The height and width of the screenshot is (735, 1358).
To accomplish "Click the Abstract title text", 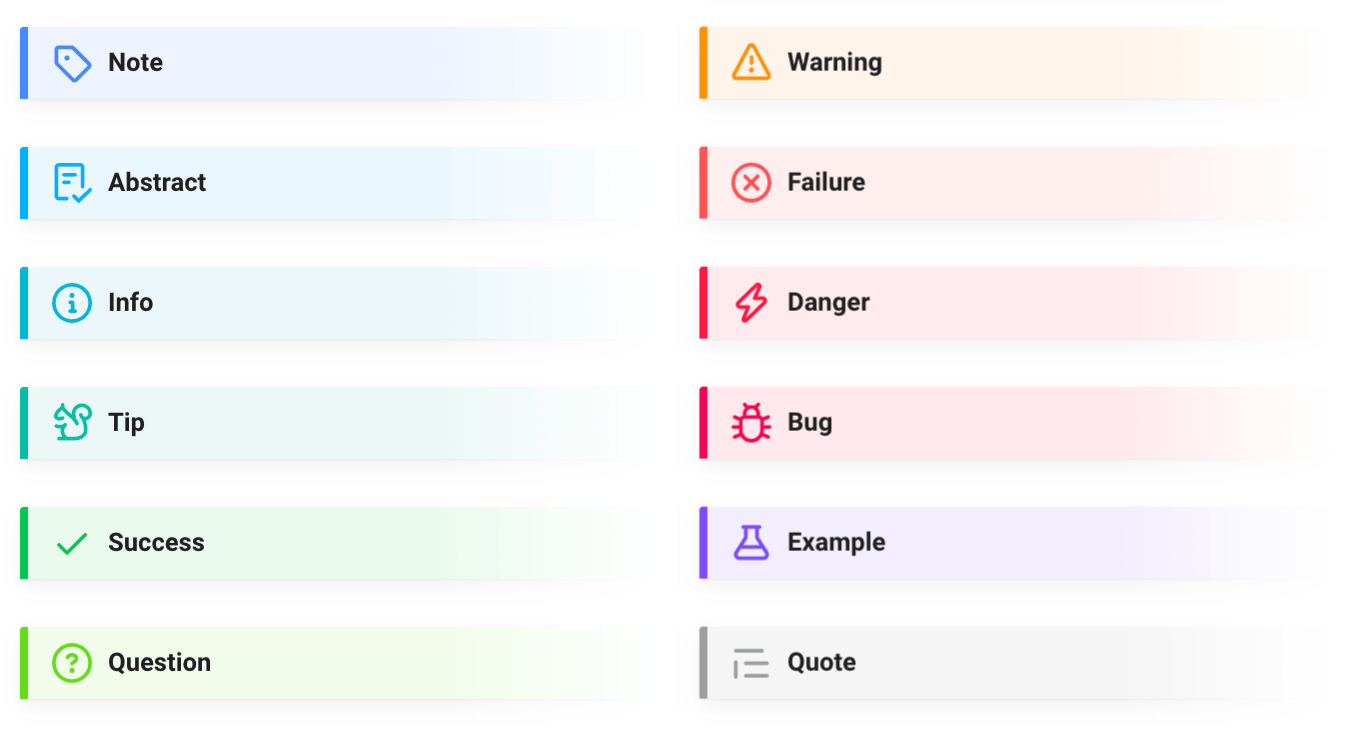I will pos(157,183).
